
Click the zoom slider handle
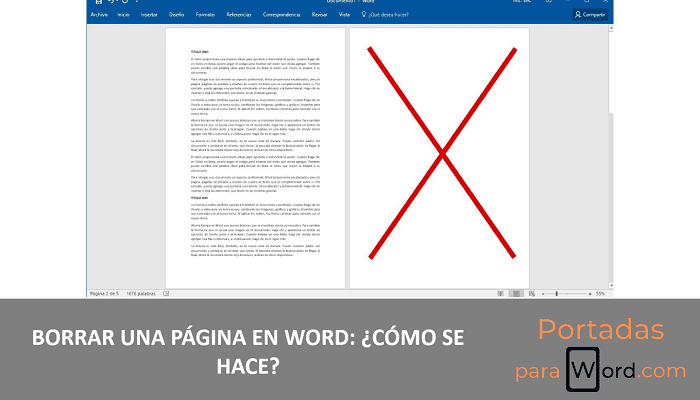(557, 294)
